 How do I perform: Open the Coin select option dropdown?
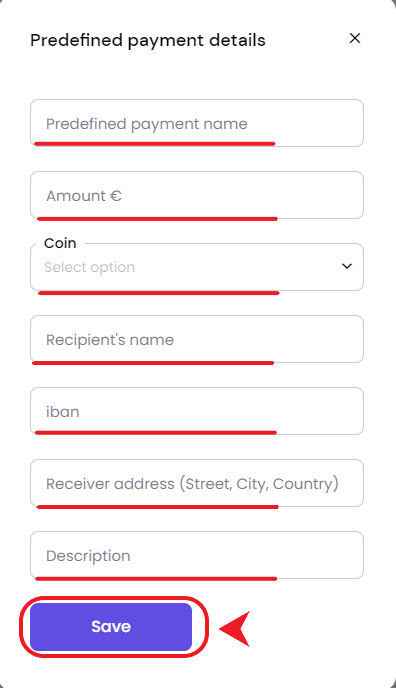pos(197,267)
